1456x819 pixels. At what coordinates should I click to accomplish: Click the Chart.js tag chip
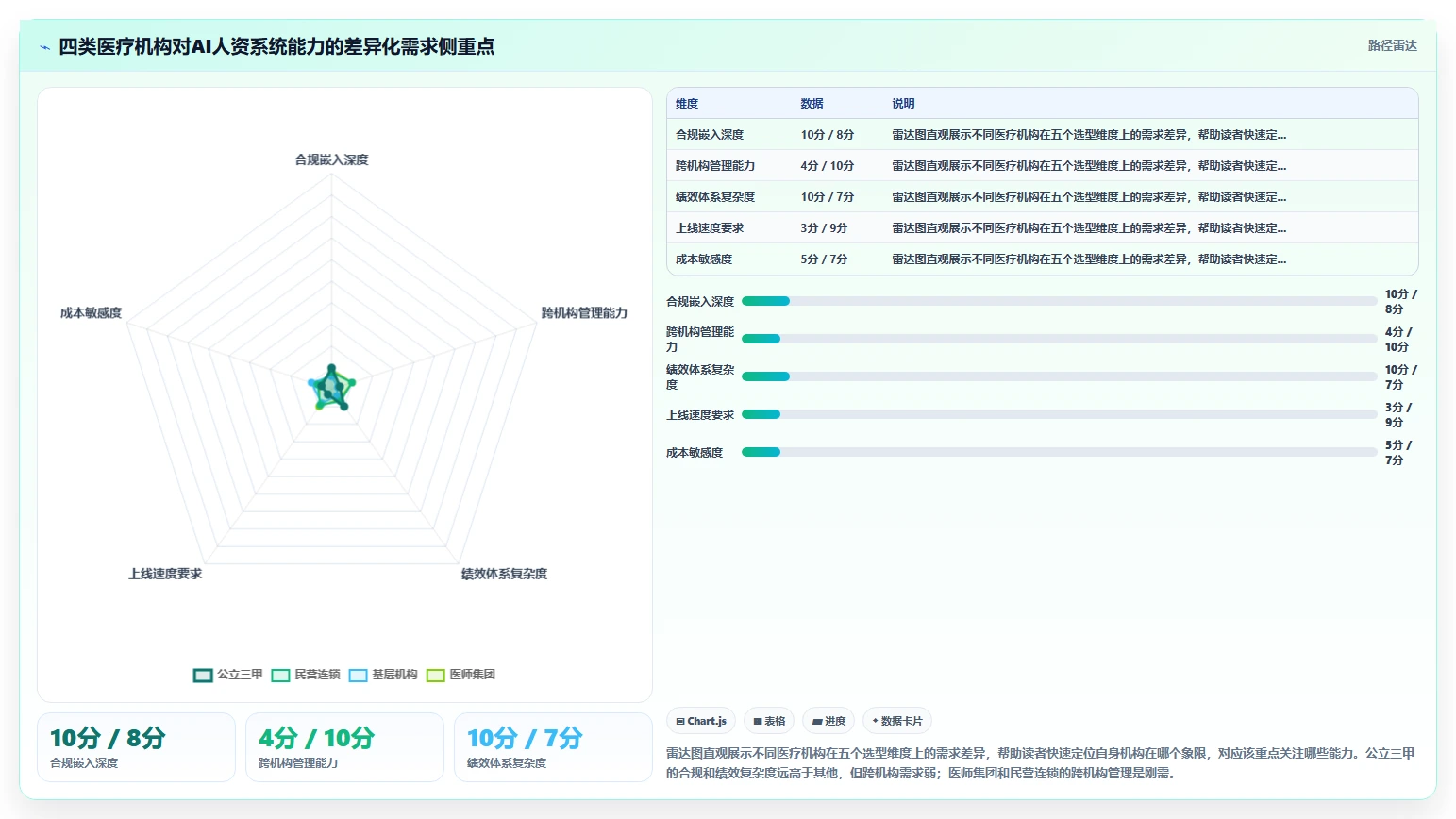(x=701, y=721)
